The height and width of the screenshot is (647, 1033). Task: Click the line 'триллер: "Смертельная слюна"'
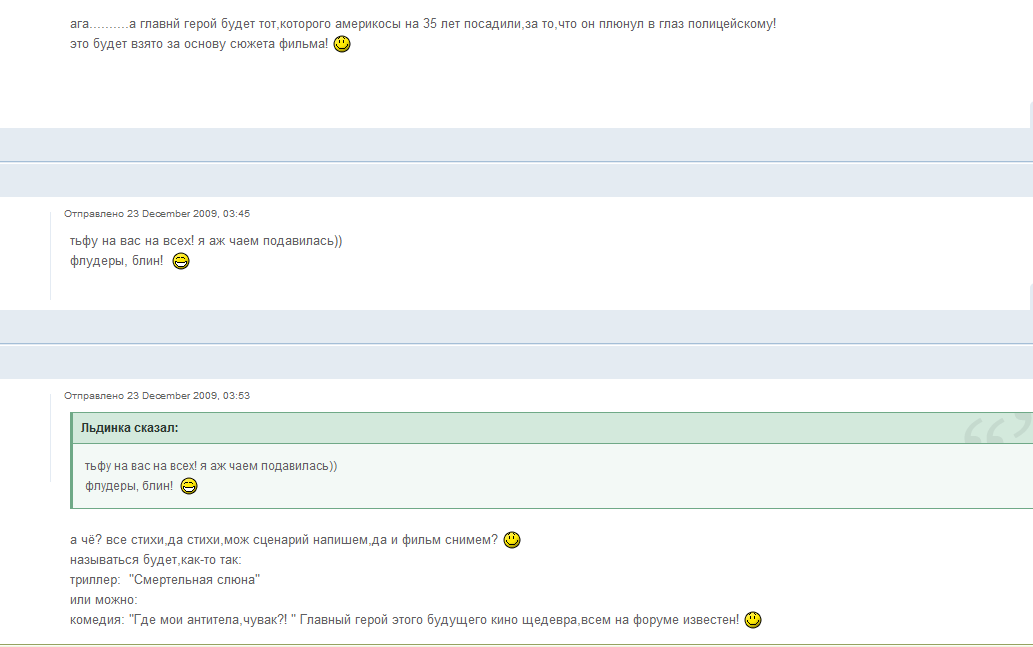point(165,580)
